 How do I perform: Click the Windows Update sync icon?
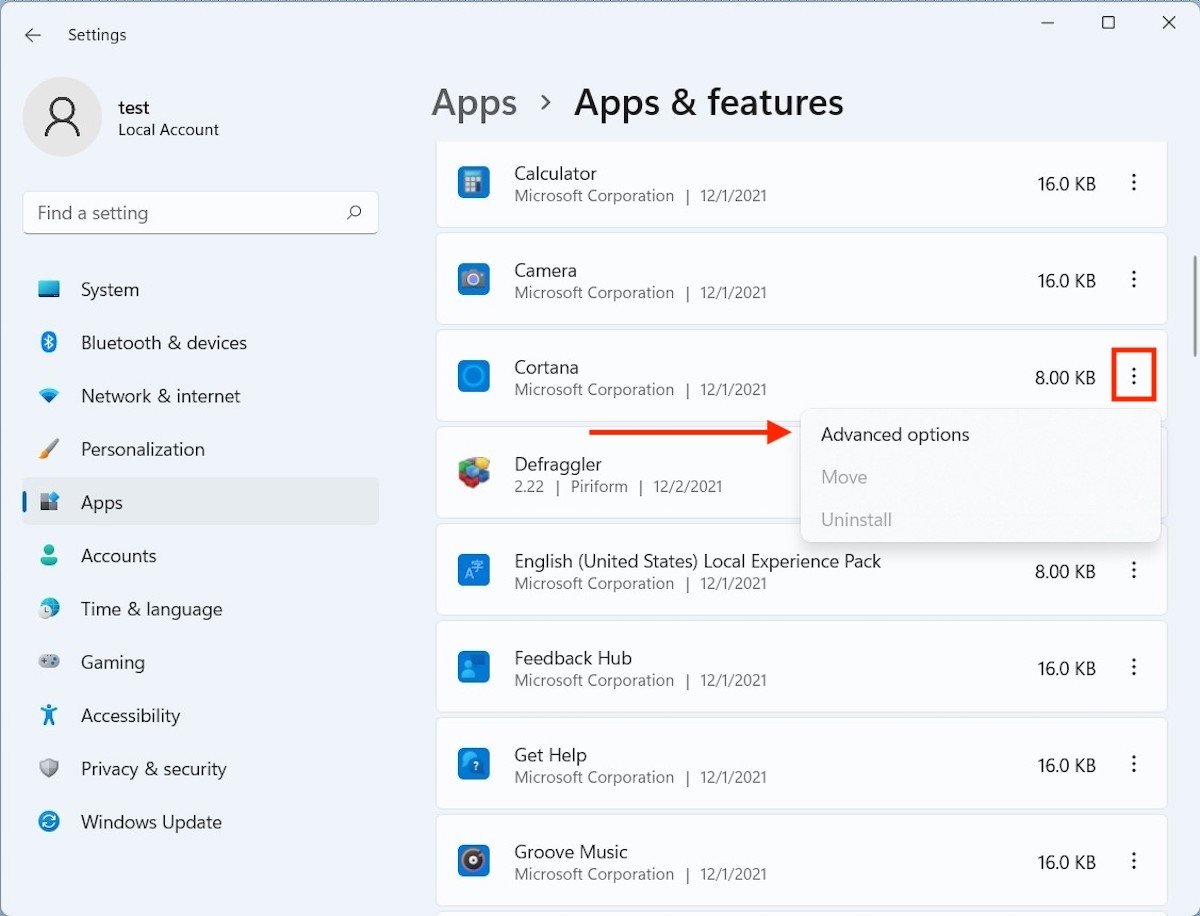click(49, 822)
